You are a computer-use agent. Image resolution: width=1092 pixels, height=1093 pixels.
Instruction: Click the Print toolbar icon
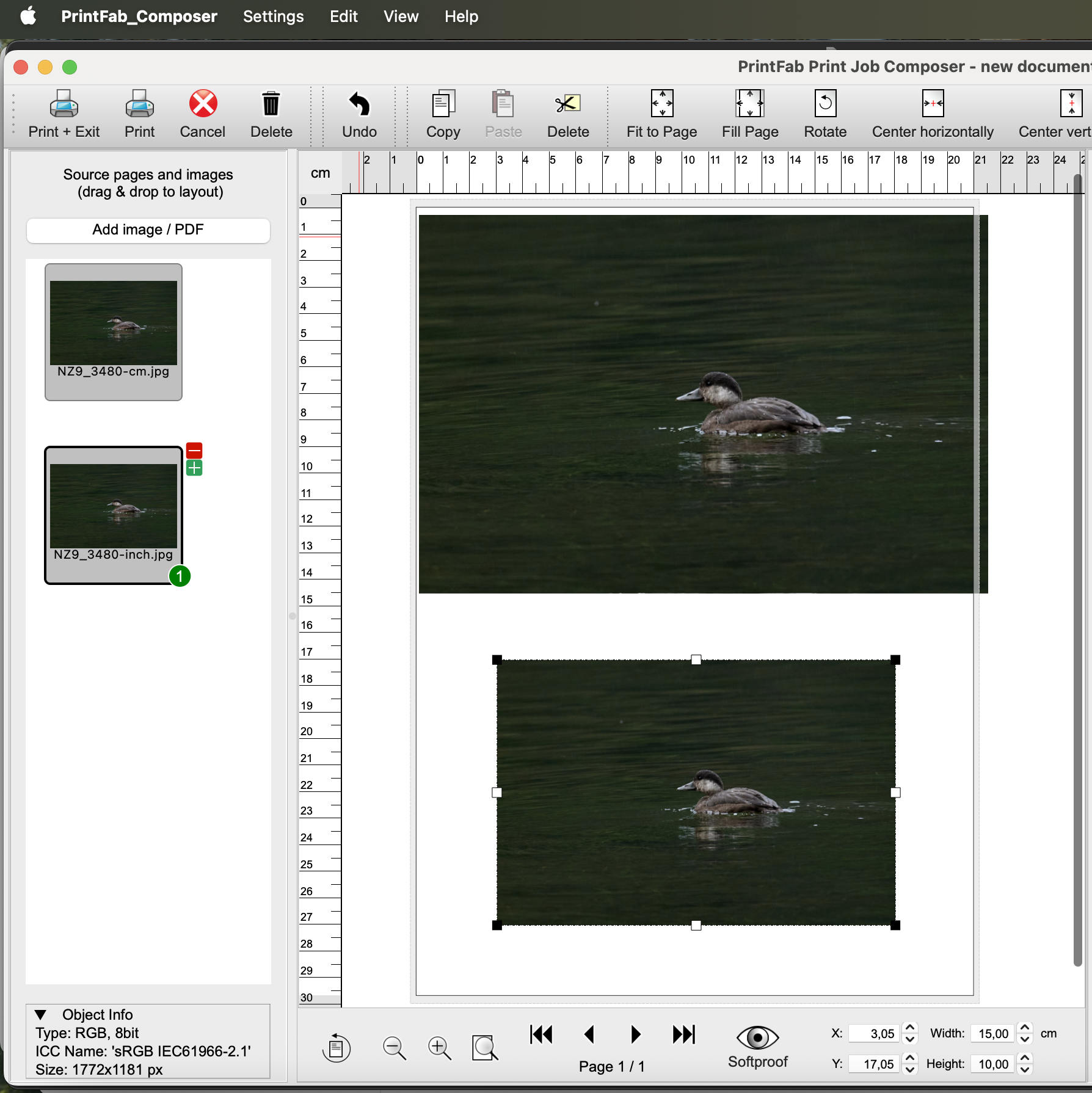[x=140, y=115]
